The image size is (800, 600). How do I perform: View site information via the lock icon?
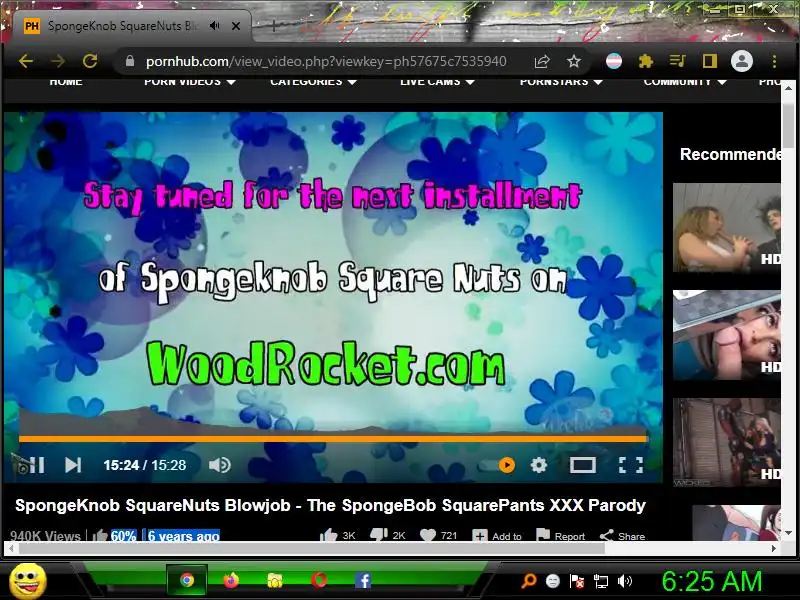click(x=130, y=61)
